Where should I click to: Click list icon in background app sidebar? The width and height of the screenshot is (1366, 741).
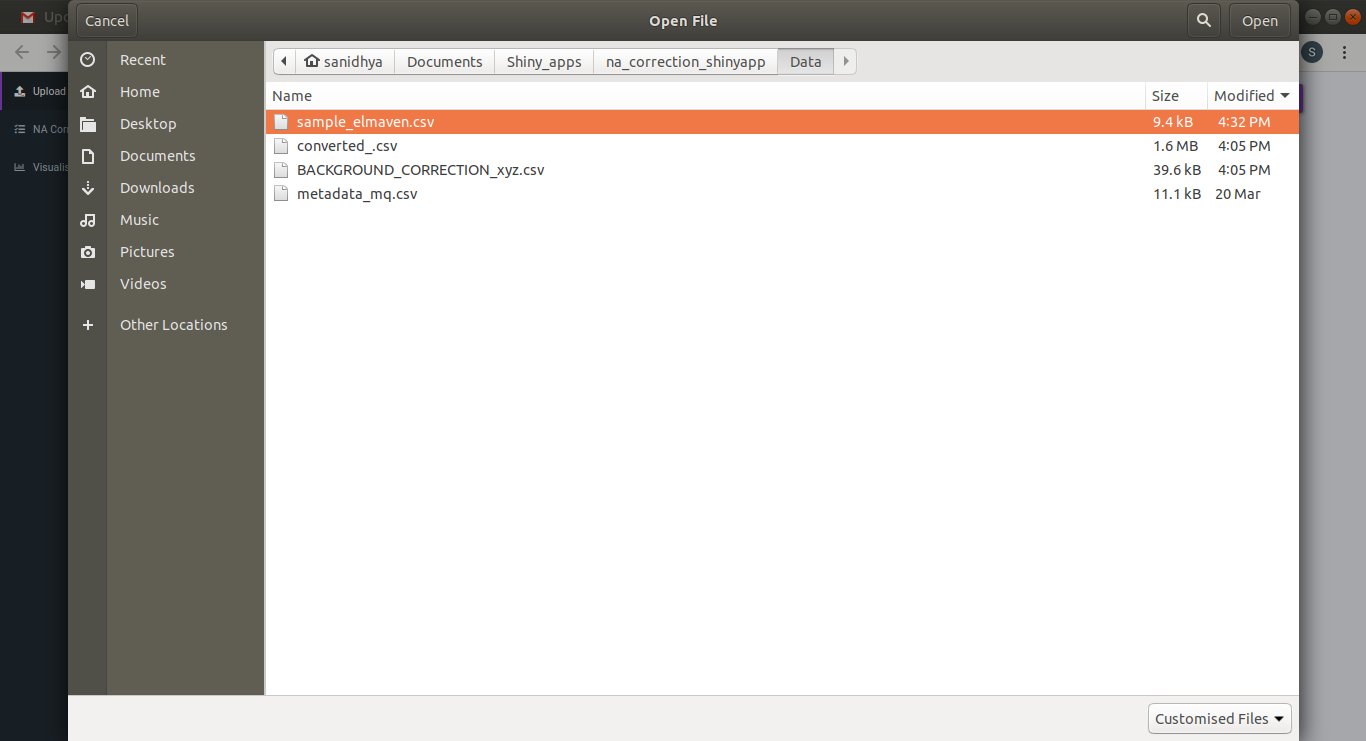19,129
